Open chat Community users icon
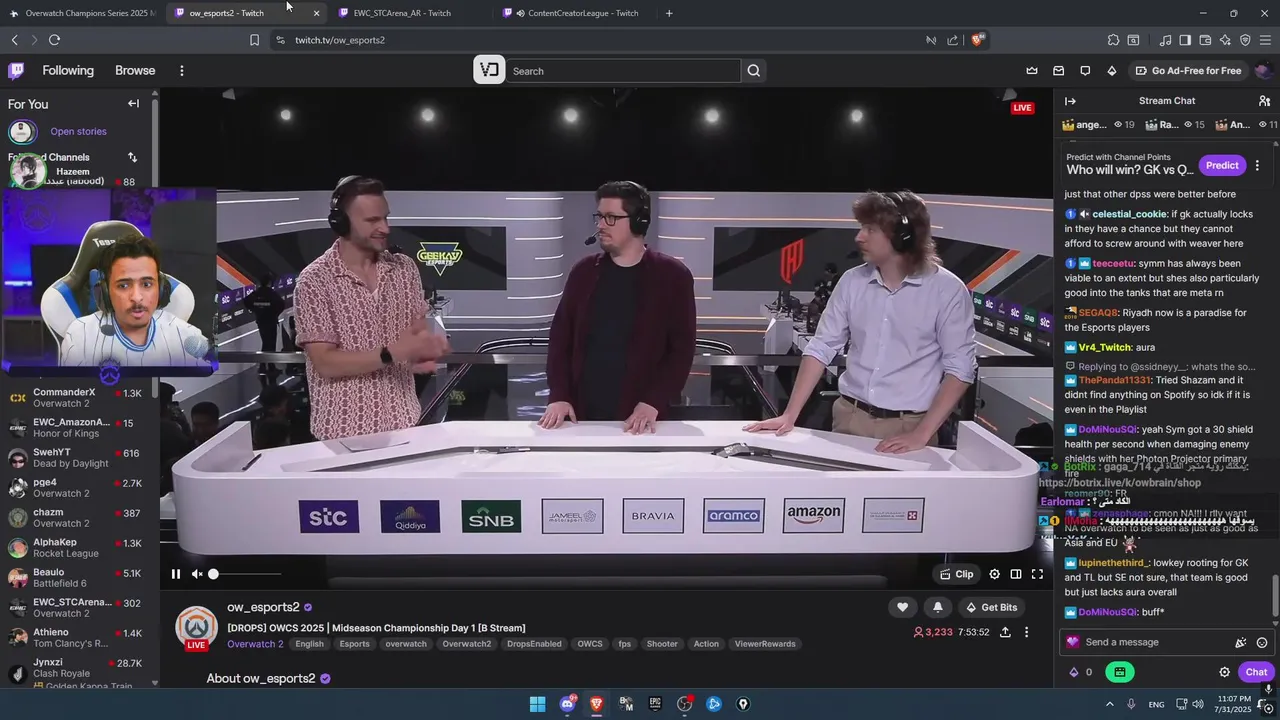The width and height of the screenshot is (1280, 720). 1264,101
